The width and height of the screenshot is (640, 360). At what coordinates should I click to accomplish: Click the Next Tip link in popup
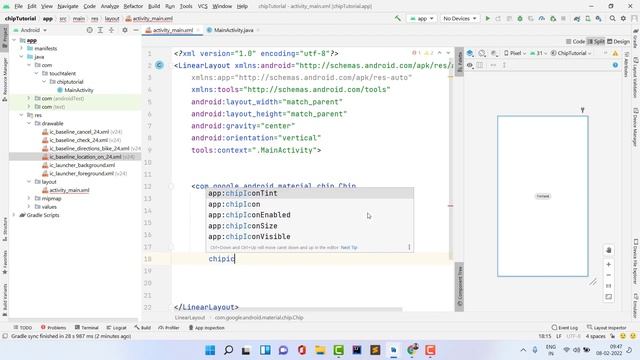(349, 247)
